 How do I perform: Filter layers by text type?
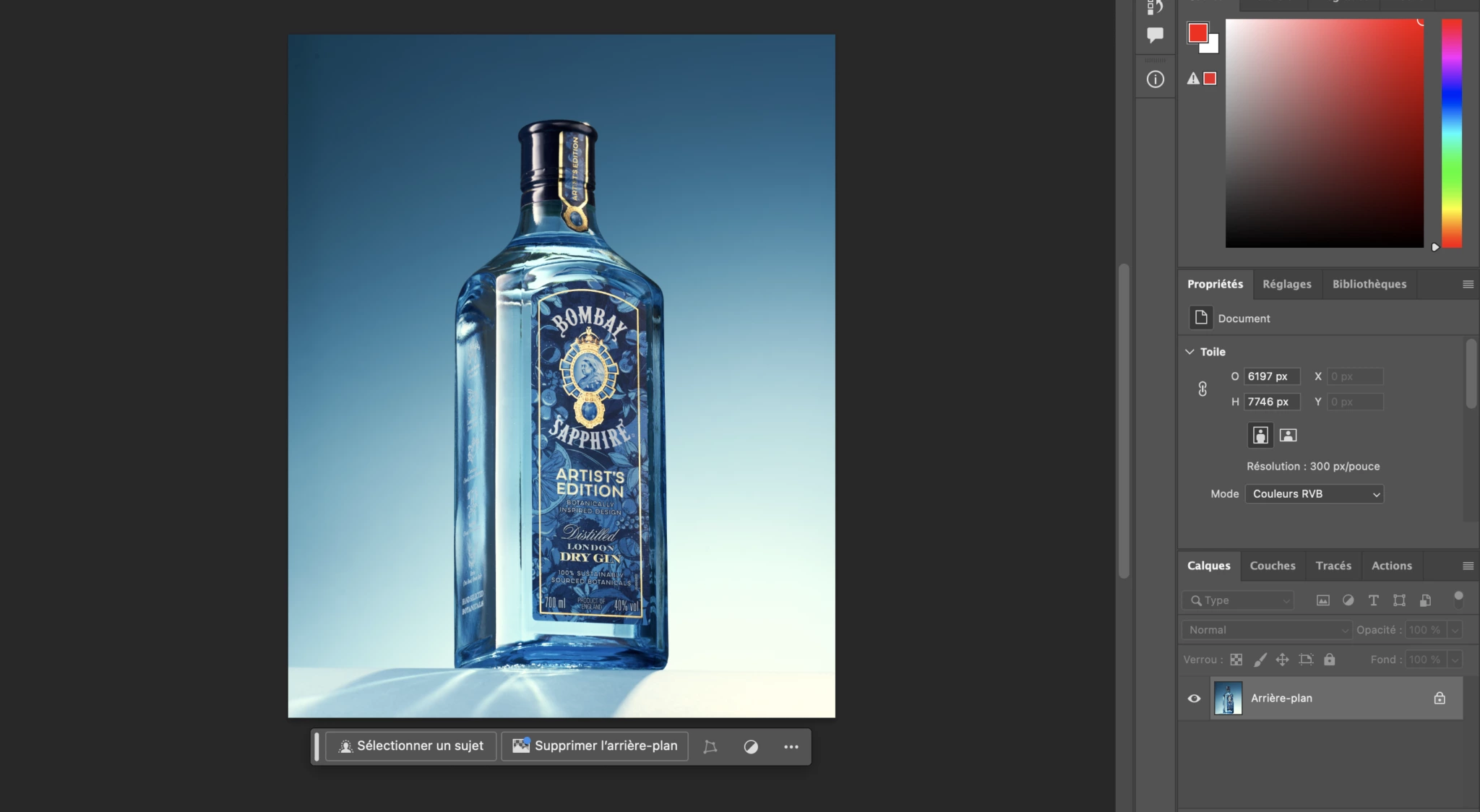[1373, 600]
